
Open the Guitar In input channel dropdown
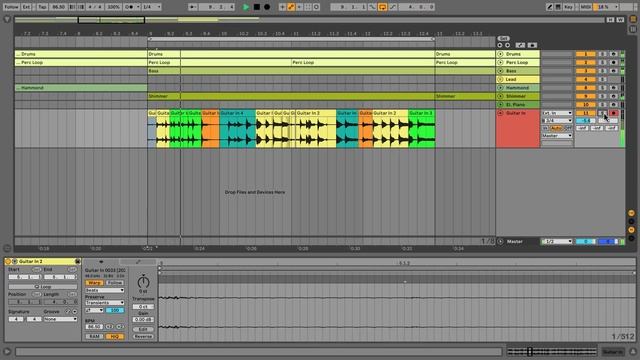point(557,121)
